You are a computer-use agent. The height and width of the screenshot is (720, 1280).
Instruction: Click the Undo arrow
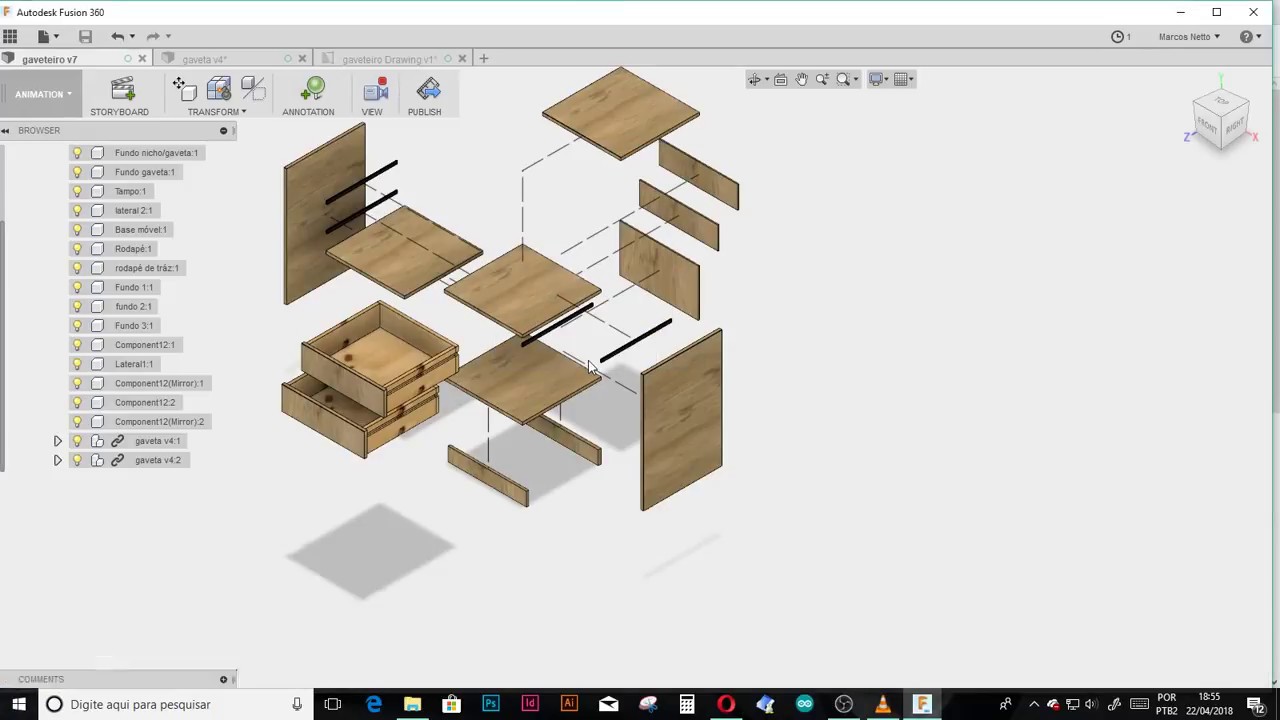click(118, 37)
